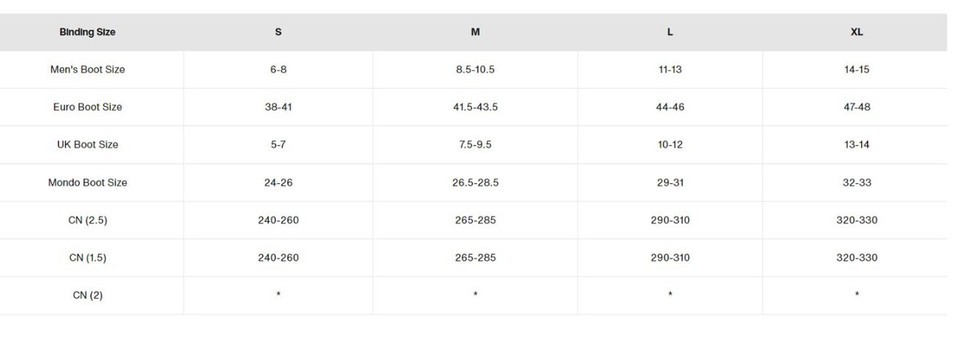Select the M column header
960x364 pixels.
coord(475,32)
